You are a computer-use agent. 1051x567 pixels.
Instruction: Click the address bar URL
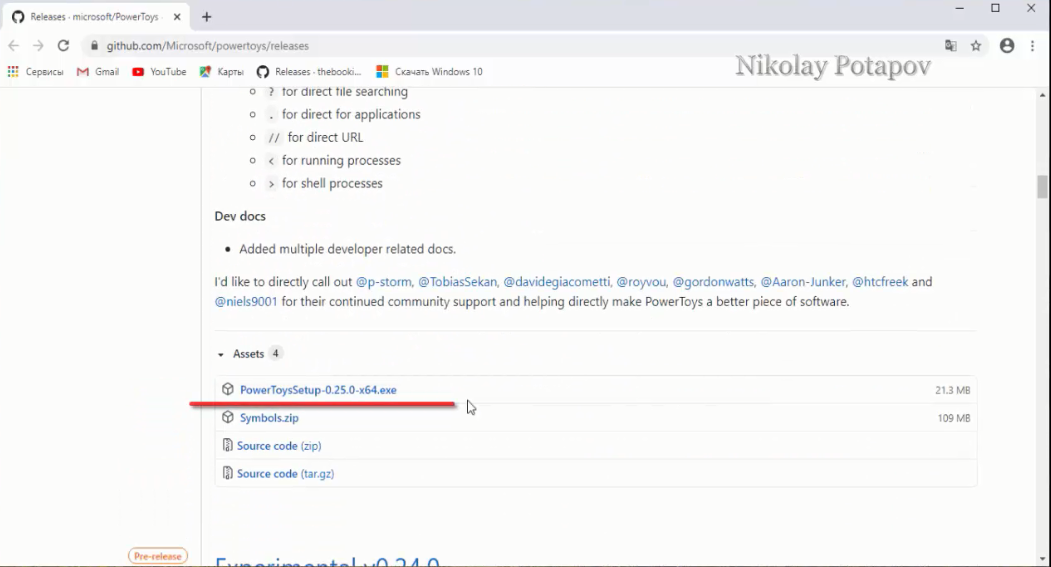coord(208,46)
